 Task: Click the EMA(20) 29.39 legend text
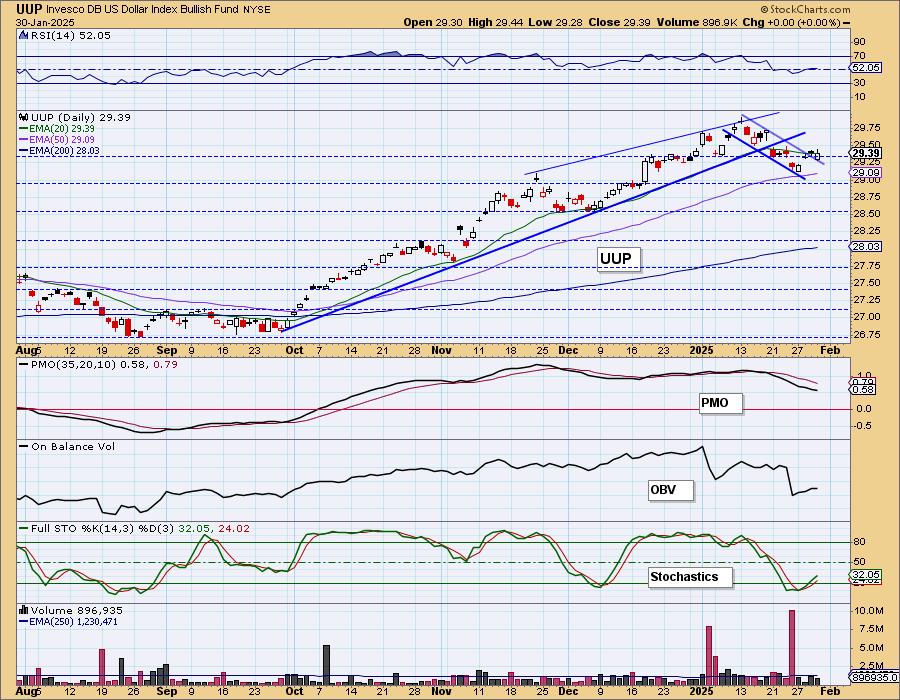click(x=62, y=129)
